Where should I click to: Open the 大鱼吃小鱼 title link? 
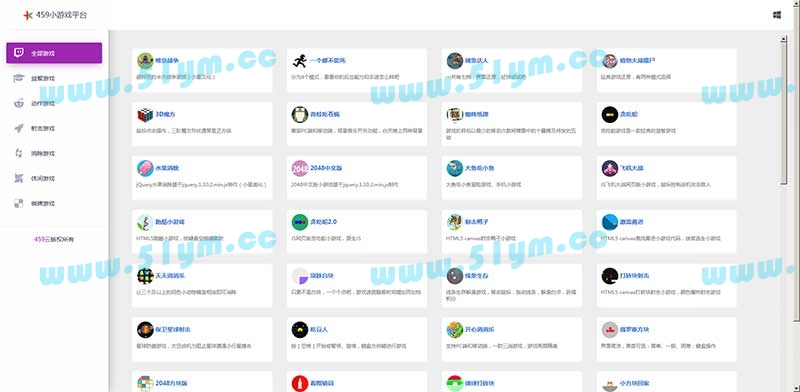(x=480, y=168)
